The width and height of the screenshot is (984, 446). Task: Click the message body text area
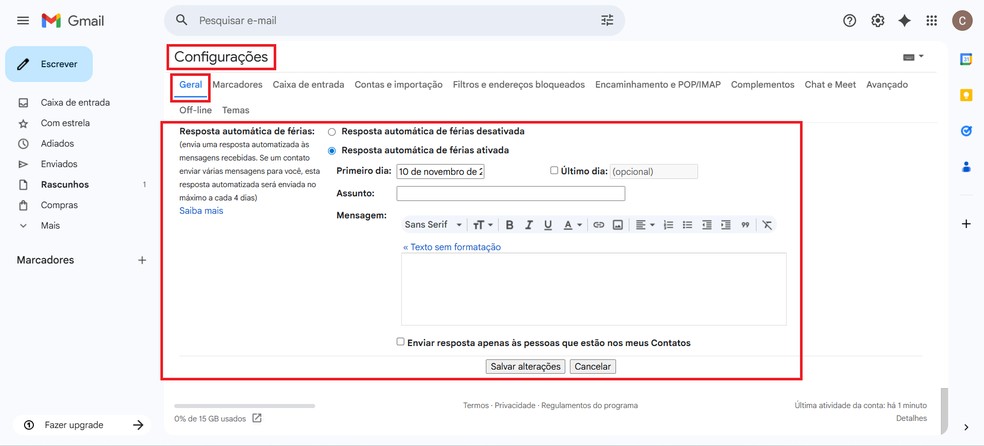pos(594,289)
